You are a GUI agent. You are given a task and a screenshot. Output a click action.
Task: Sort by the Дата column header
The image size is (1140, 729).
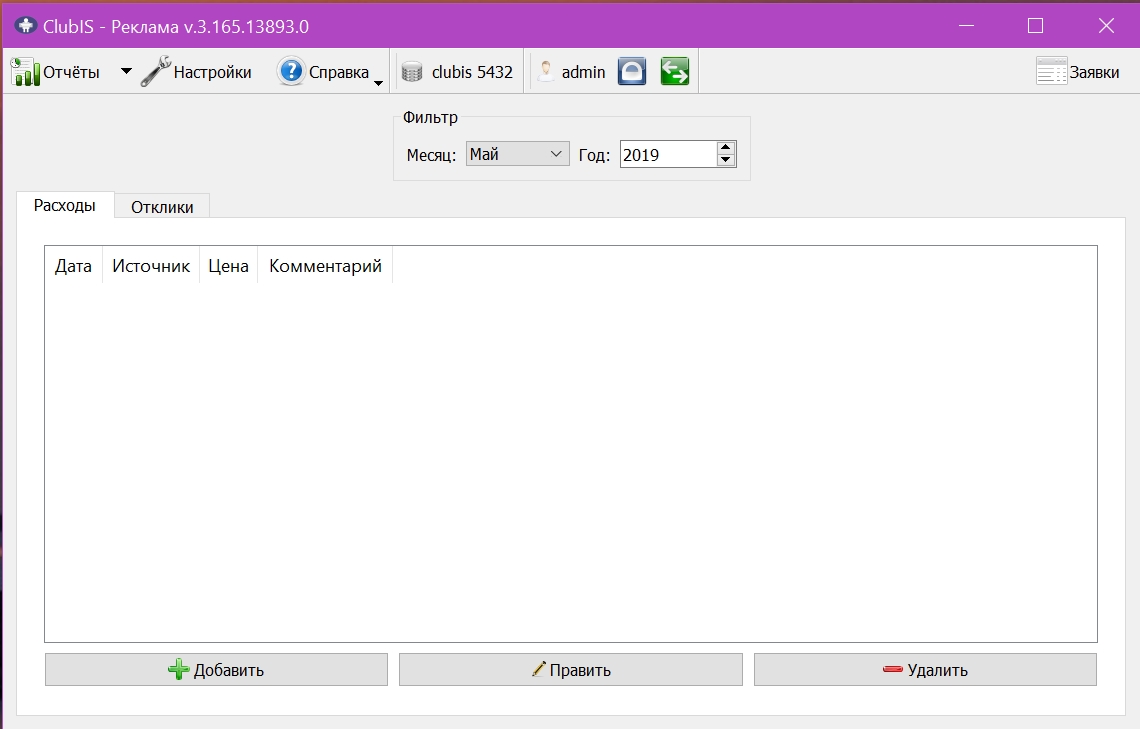point(73,266)
